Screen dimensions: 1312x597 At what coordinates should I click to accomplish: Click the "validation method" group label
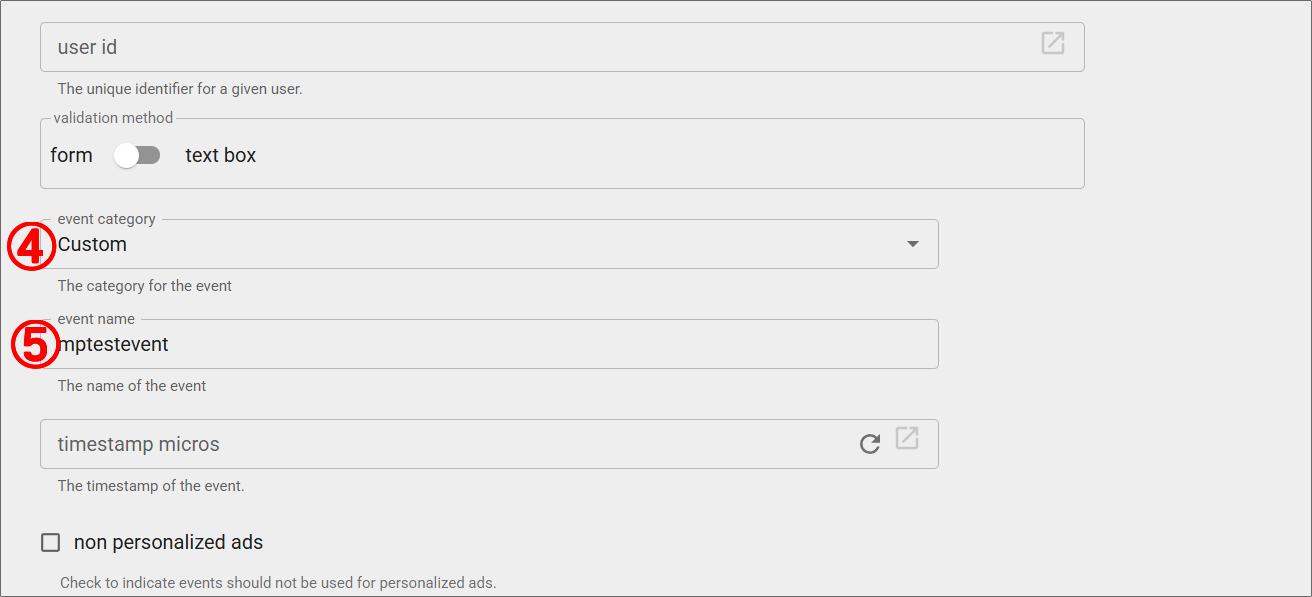coord(113,118)
